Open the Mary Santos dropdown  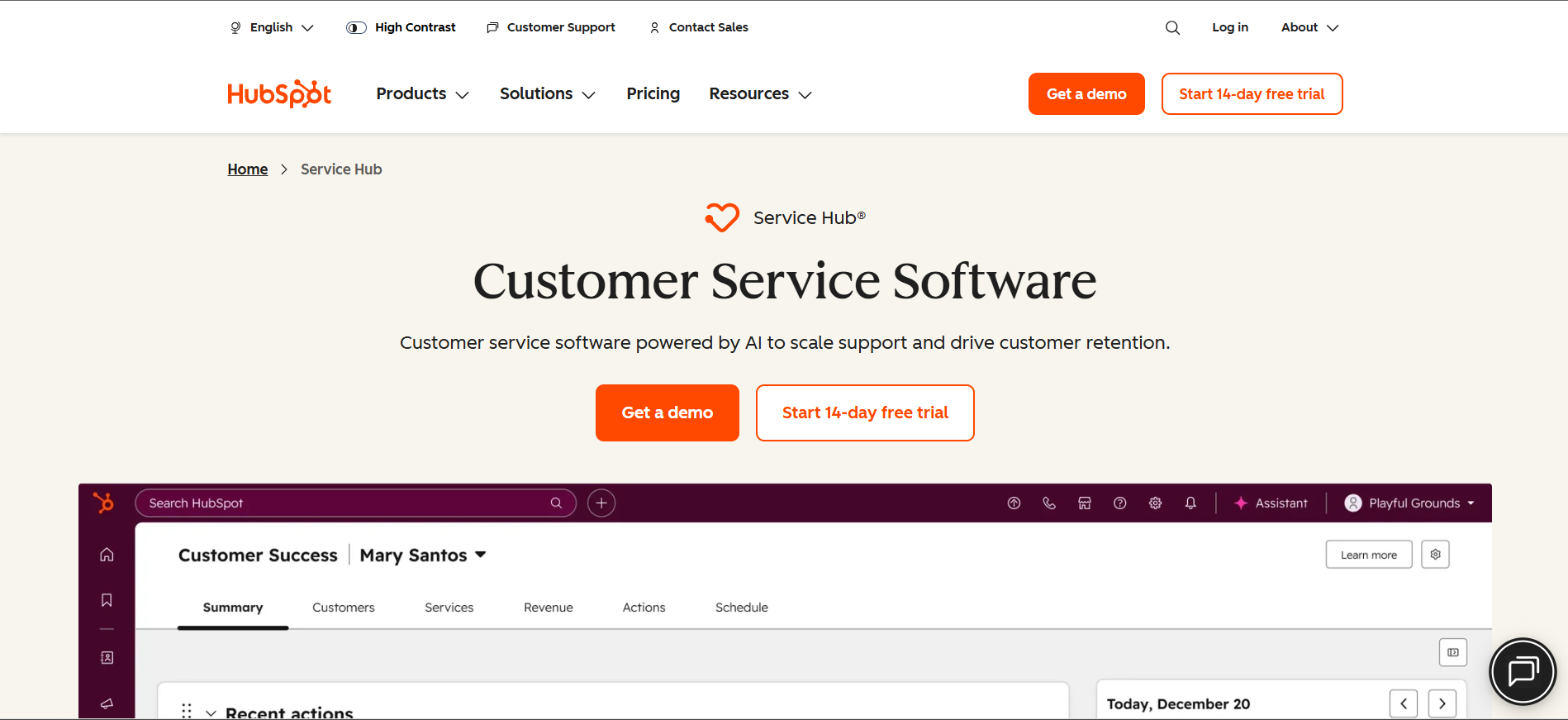click(x=423, y=555)
